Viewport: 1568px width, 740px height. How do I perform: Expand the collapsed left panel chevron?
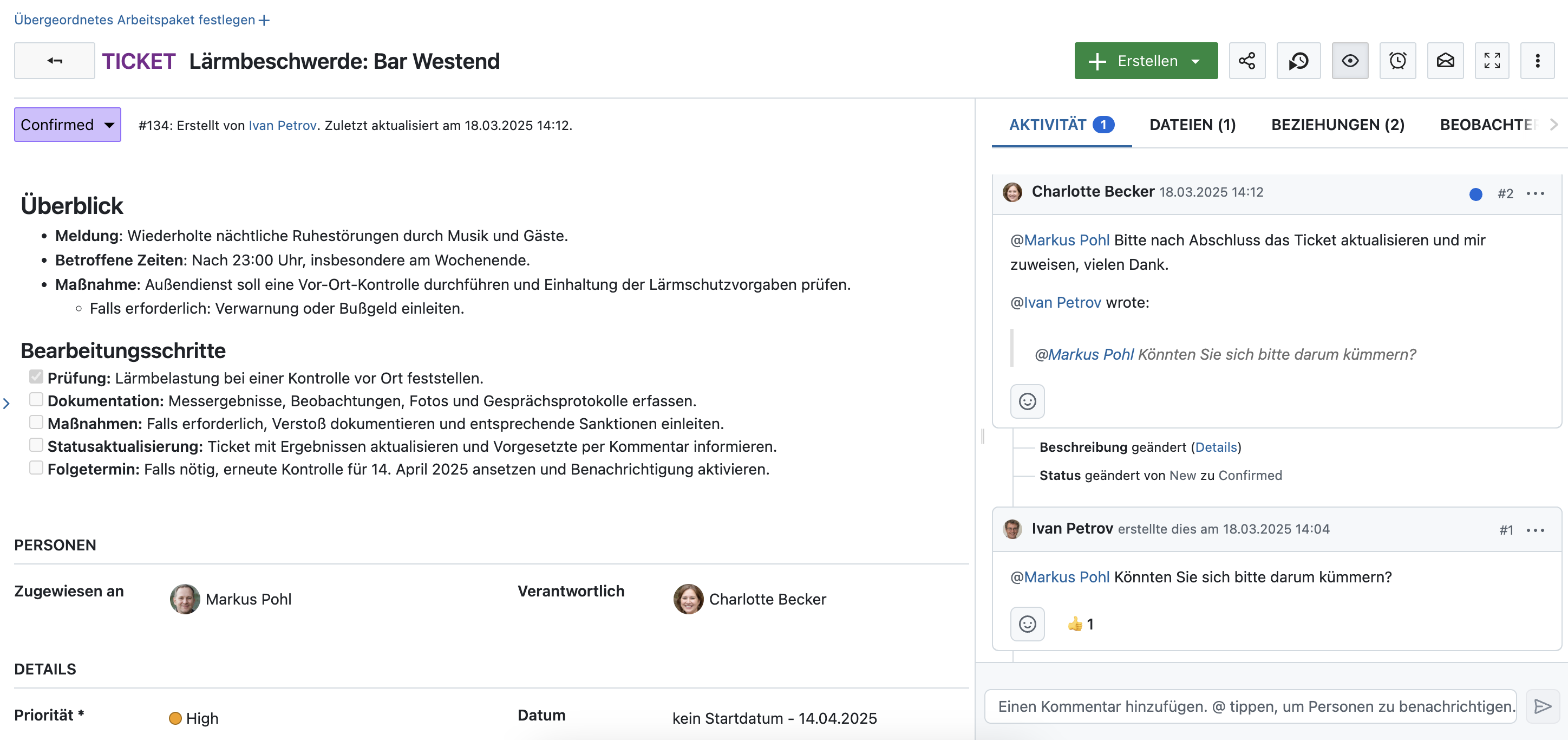[x=7, y=402]
